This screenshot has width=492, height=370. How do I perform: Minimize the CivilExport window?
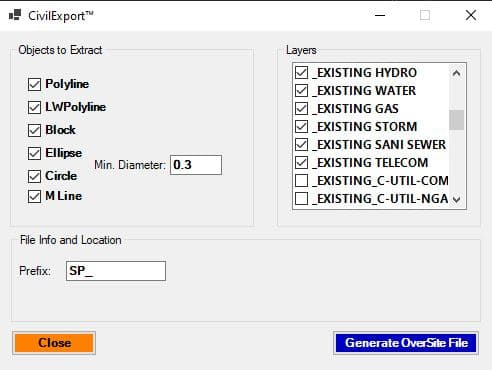click(x=380, y=15)
